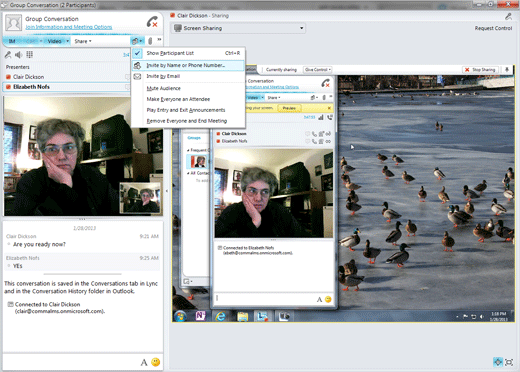Viewport: 520px width, 372px height.
Task: Click the 'YEs' reply message
Action: click(18, 266)
